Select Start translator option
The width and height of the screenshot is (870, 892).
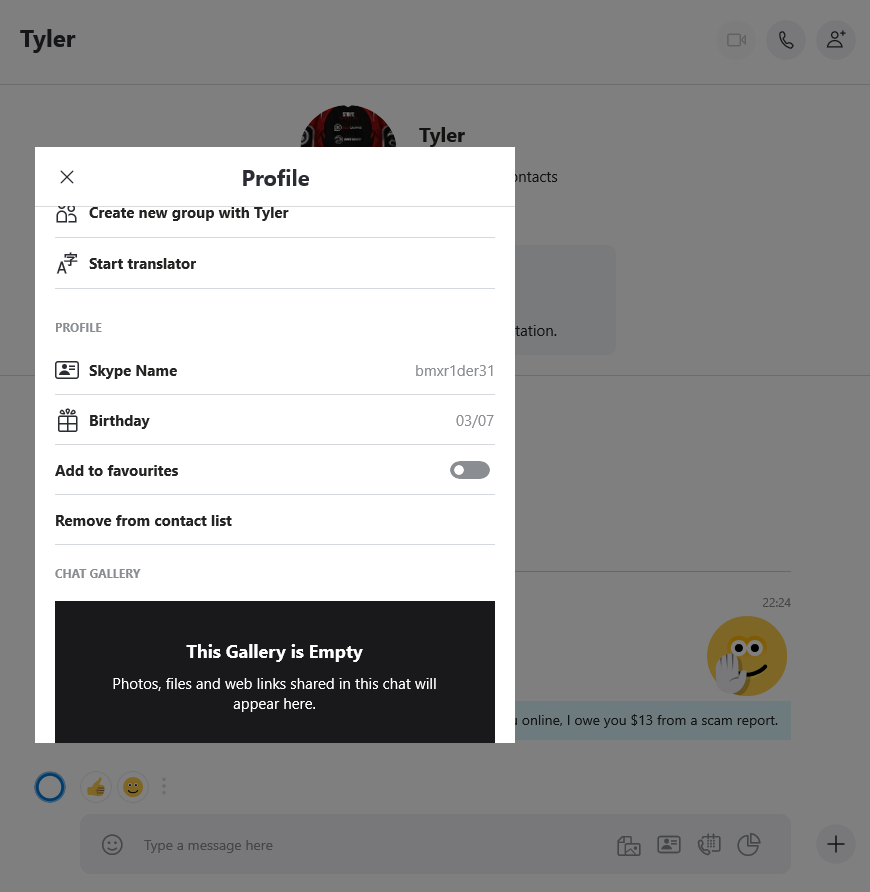275,263
